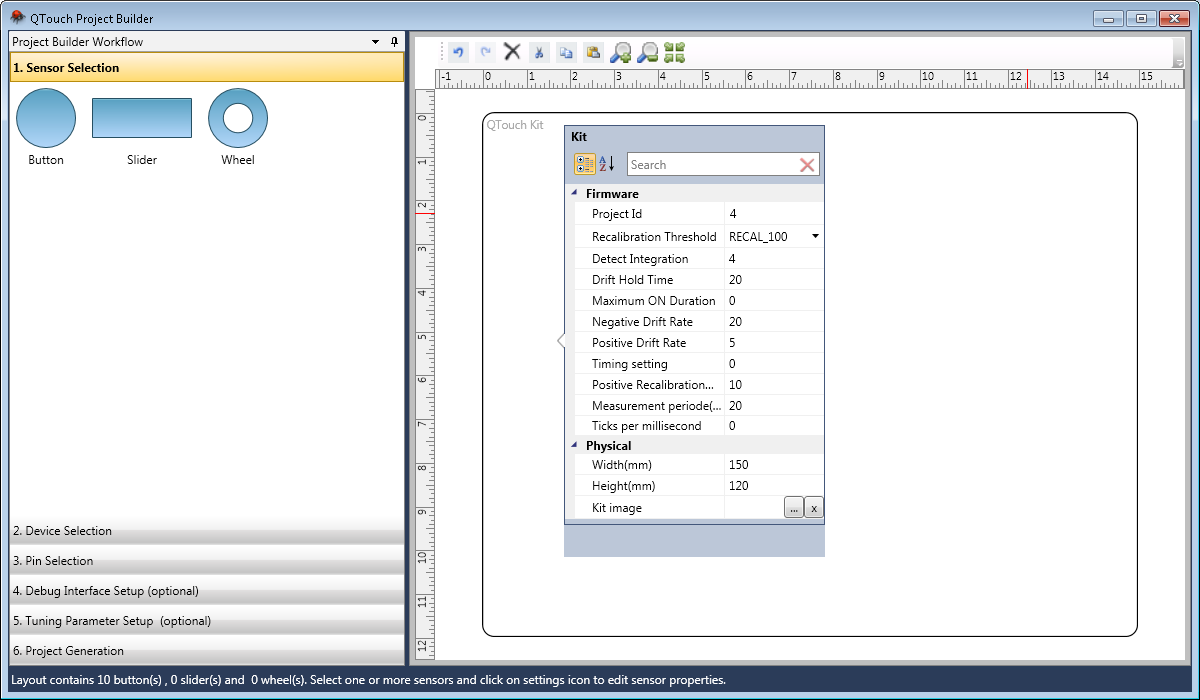This screenshot has height=700, width=1200.
Task: Edit the Width(mm) value
Action: [774, 465]
